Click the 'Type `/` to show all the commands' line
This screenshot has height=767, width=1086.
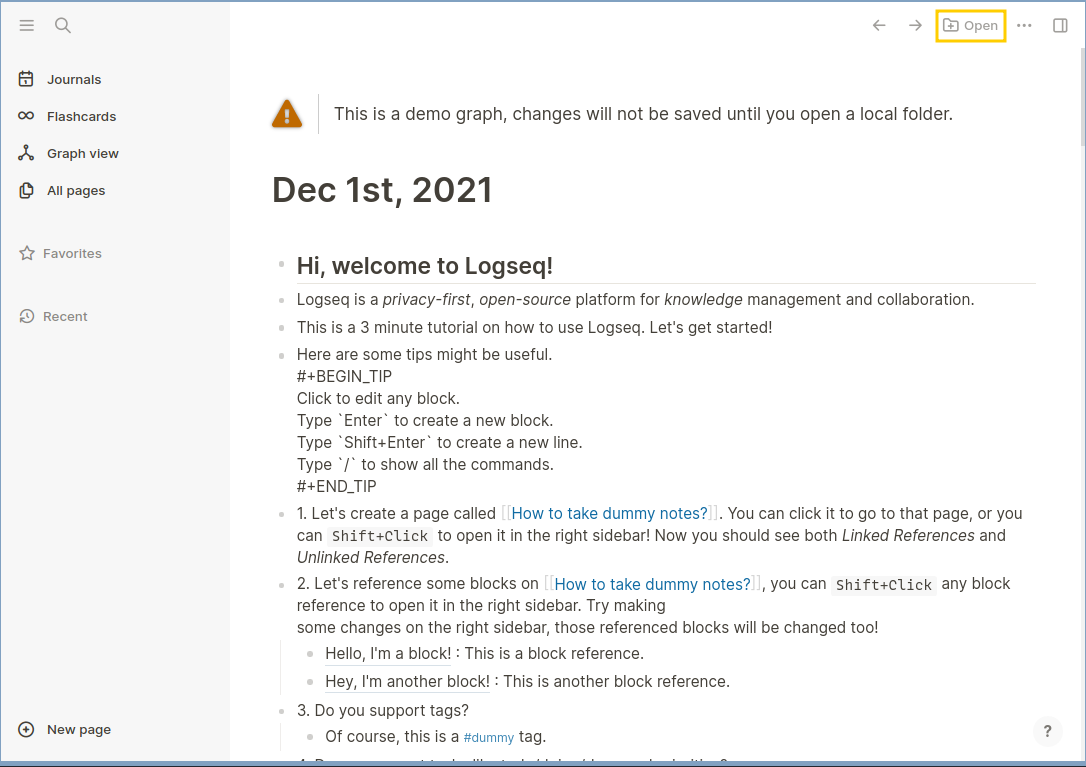[425, 464]
